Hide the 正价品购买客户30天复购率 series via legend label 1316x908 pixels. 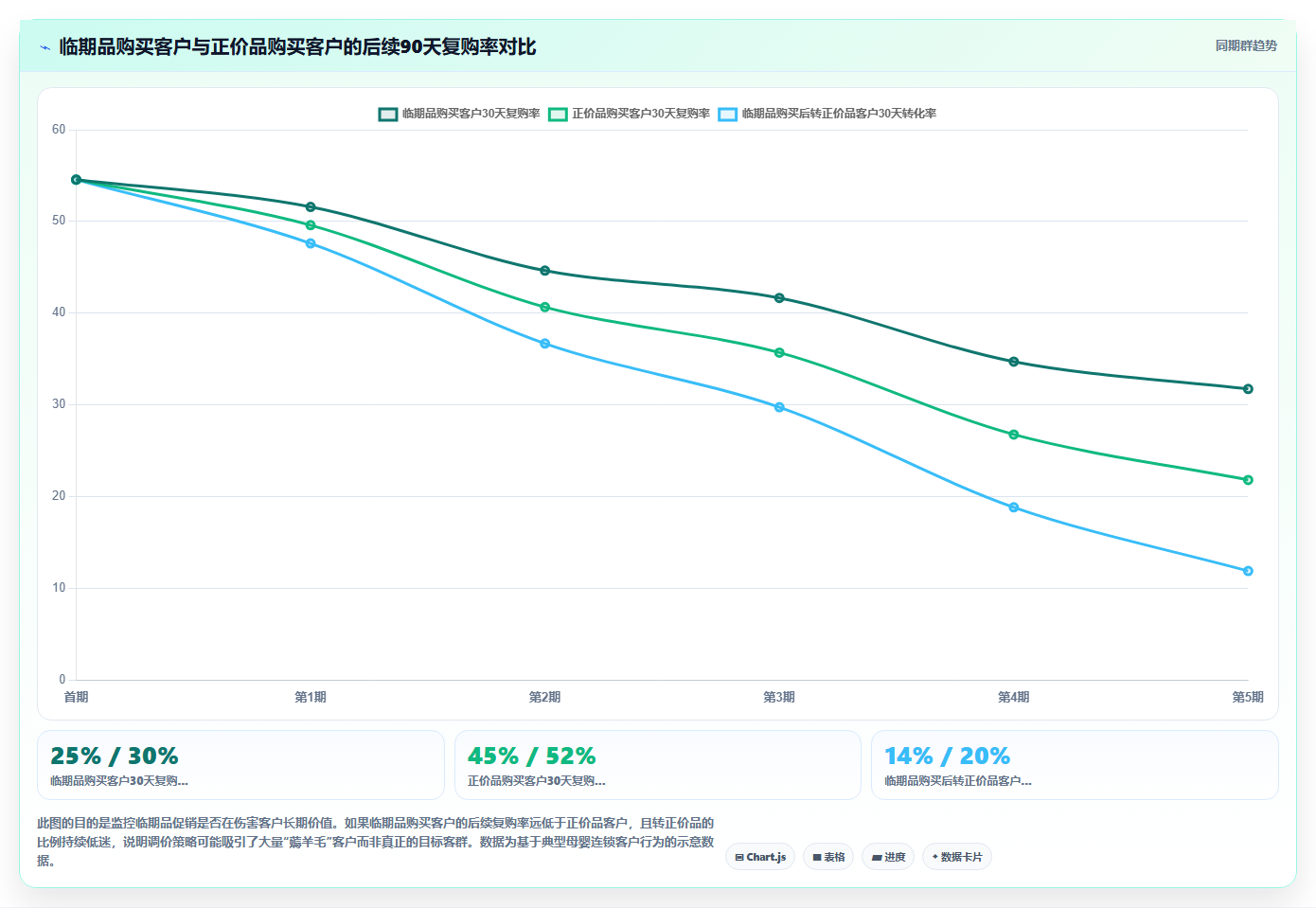tap(641, 114)
